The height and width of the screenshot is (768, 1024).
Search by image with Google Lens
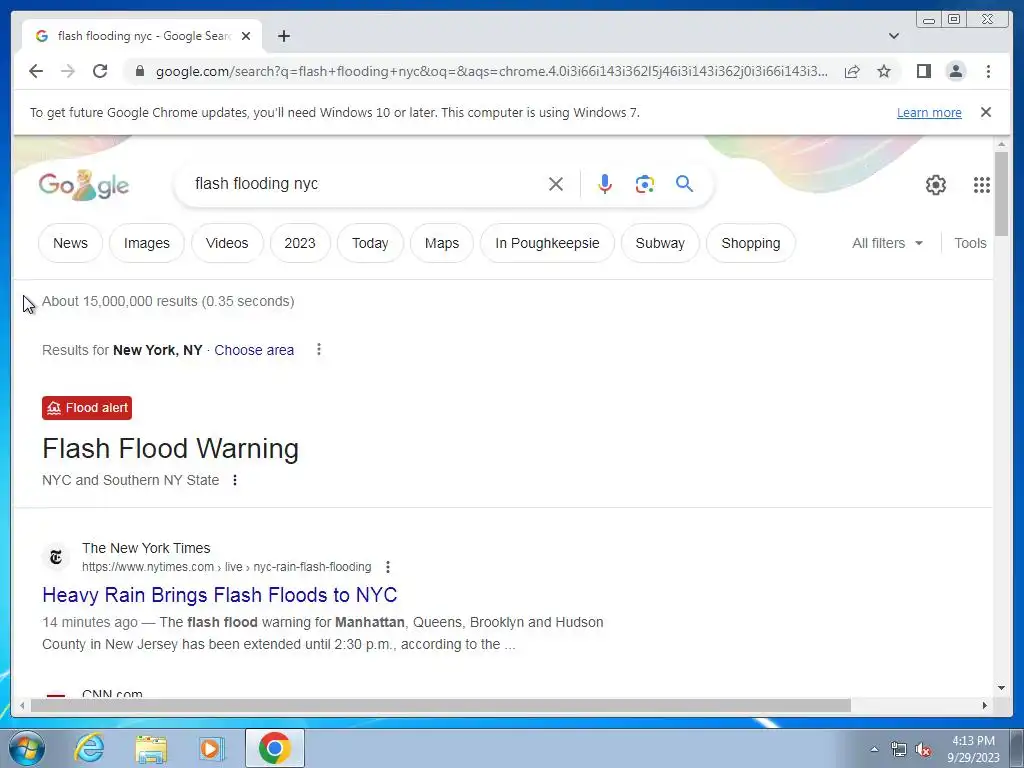click(645, 184)
